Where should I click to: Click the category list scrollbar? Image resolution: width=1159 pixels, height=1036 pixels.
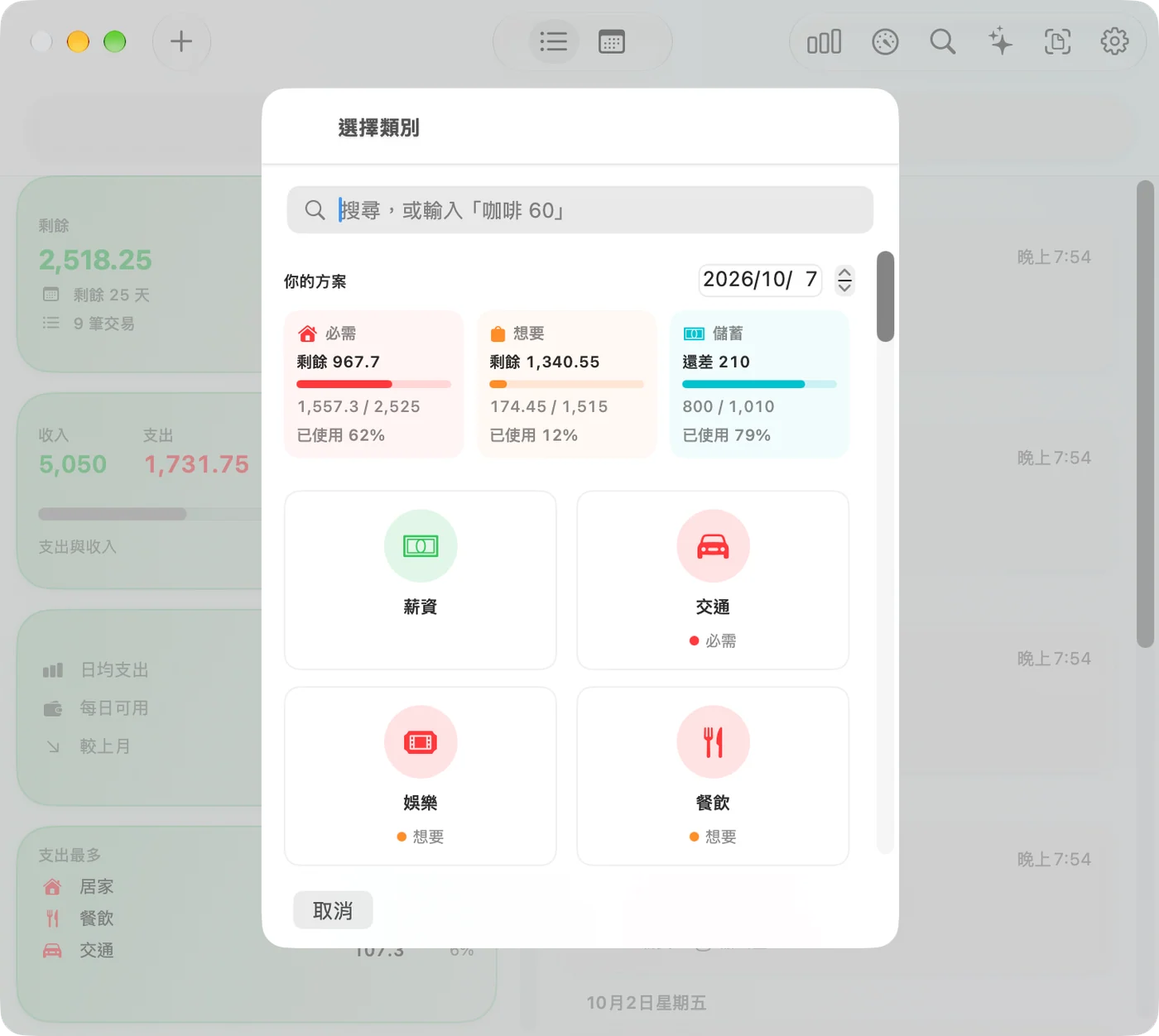[x=885, y=296]
